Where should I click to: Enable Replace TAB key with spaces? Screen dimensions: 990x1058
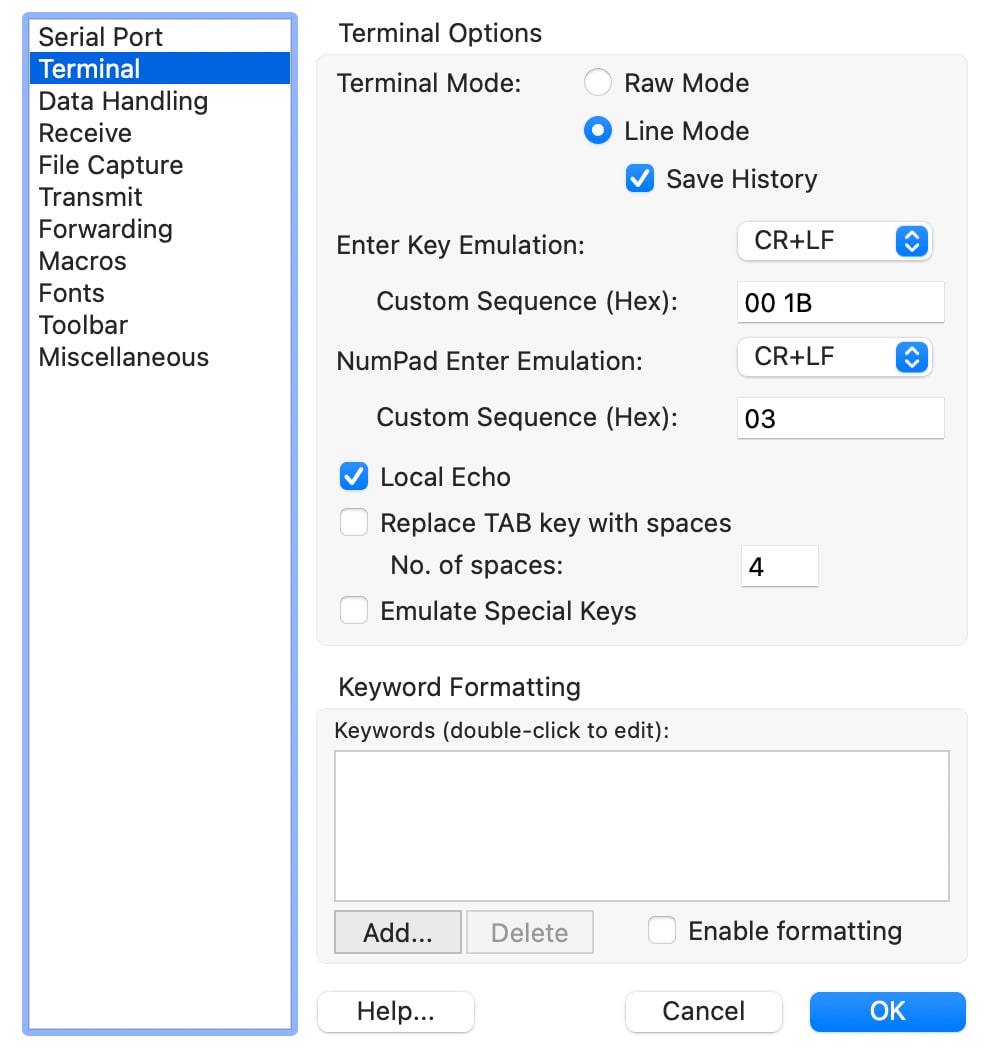(354, 523)
